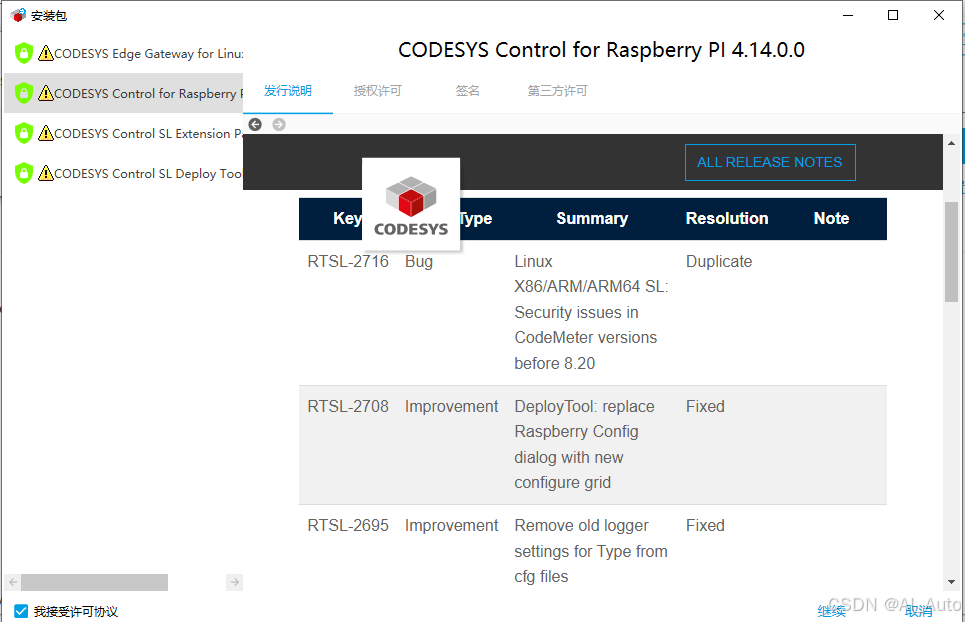Switch to the 授权许可 tab

377,91
